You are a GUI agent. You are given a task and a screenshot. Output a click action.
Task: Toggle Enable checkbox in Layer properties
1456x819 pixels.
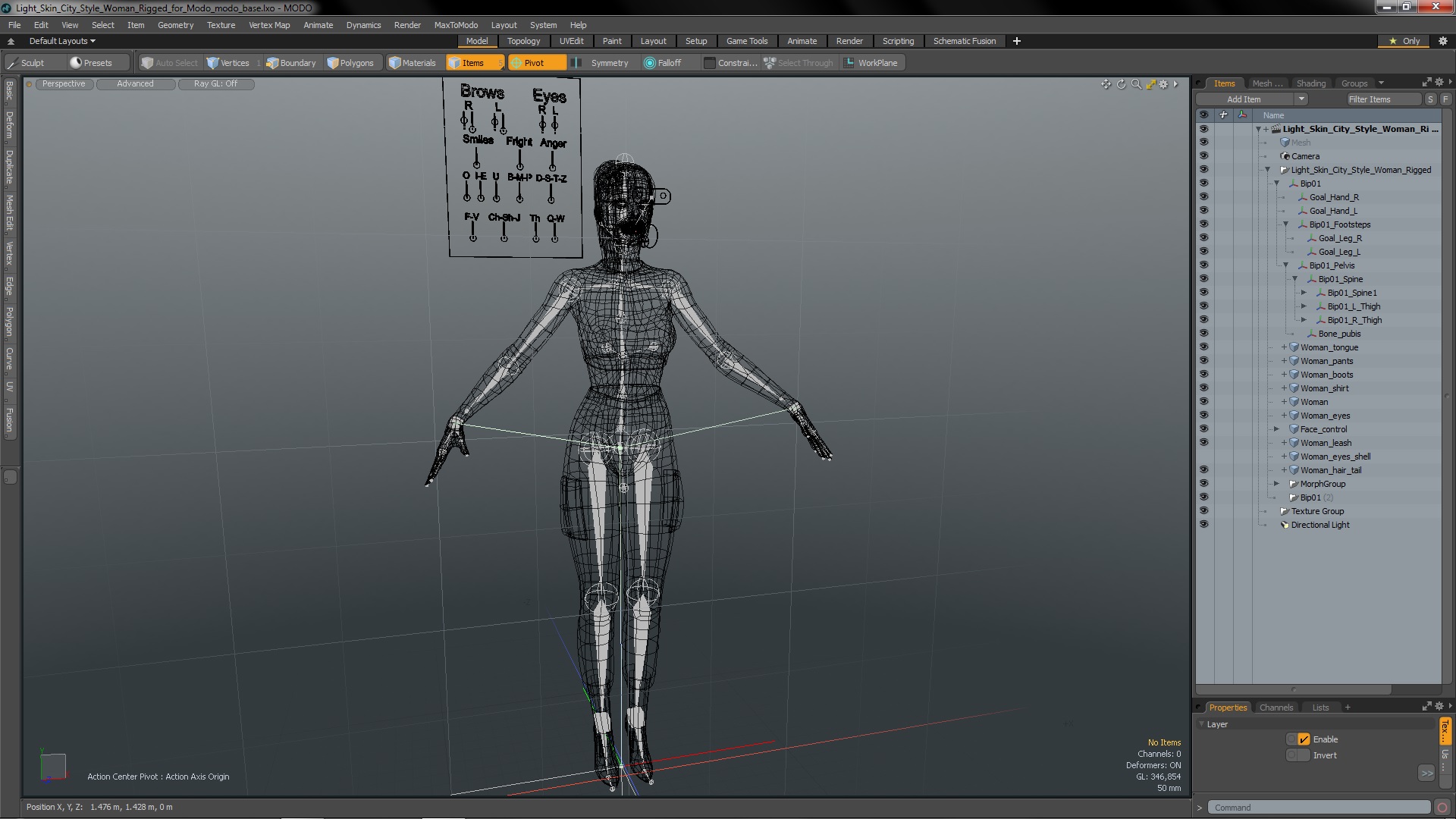pyautogui.click(x=1304, y=739)
